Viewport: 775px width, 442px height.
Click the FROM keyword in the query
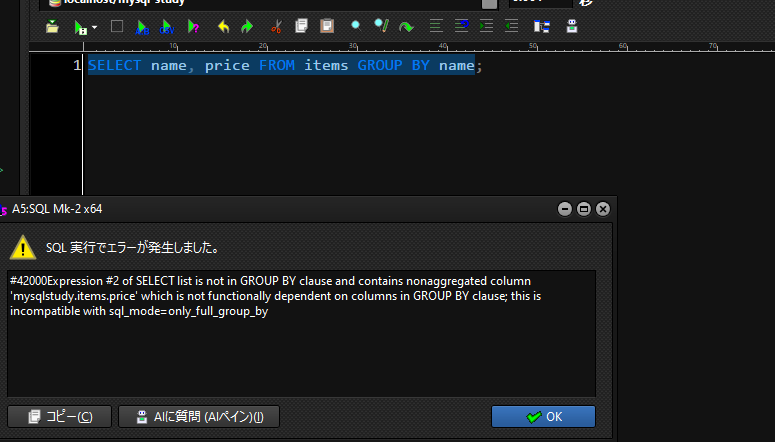(x=277, y=65)
